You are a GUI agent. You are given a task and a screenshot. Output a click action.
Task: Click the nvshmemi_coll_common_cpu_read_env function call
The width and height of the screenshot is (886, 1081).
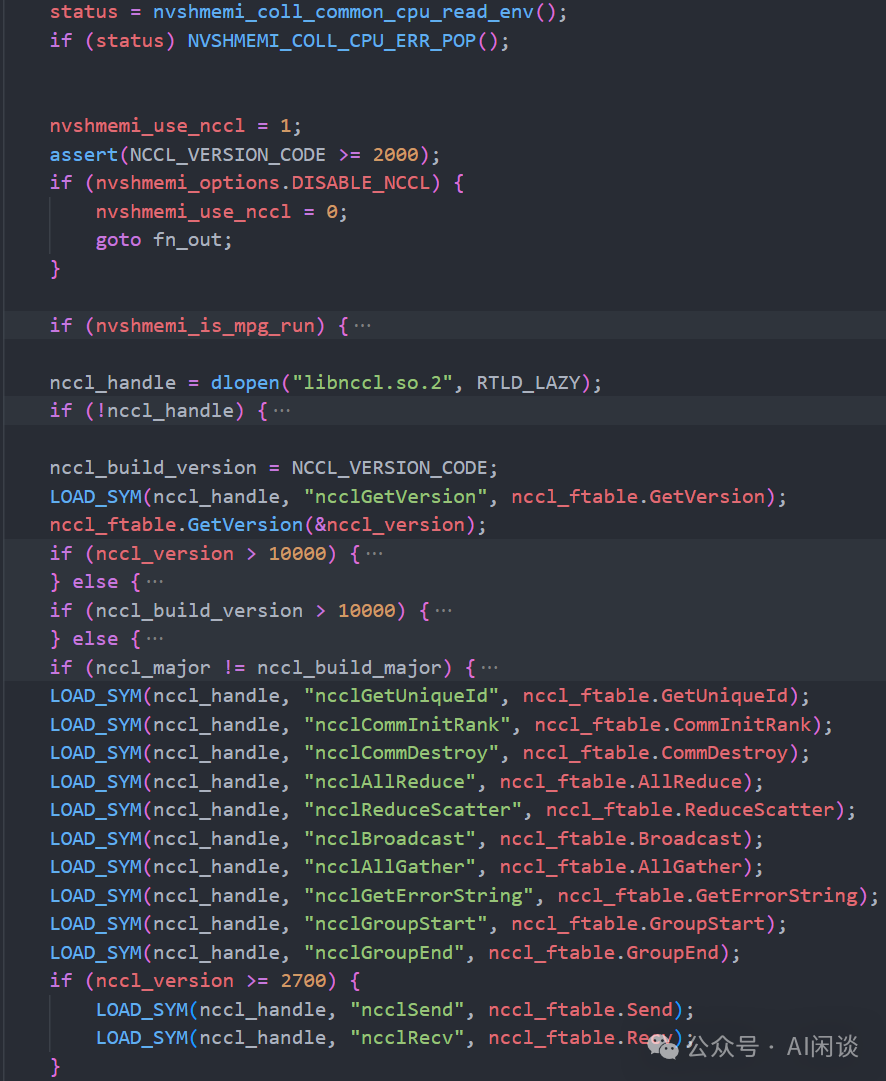click(x=343, y=12)
